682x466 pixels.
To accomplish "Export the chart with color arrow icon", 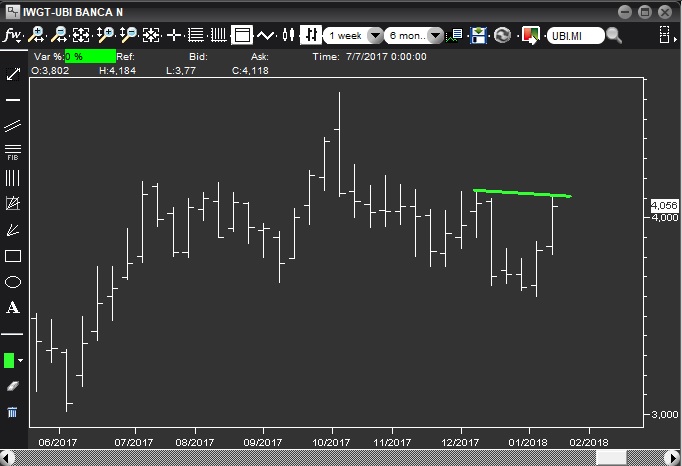I will 531,35.
